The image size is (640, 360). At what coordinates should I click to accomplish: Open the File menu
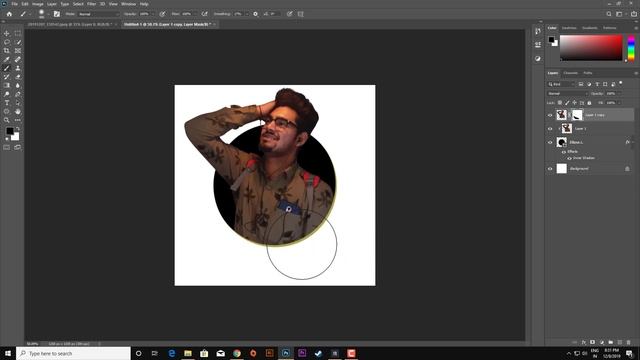15,4
